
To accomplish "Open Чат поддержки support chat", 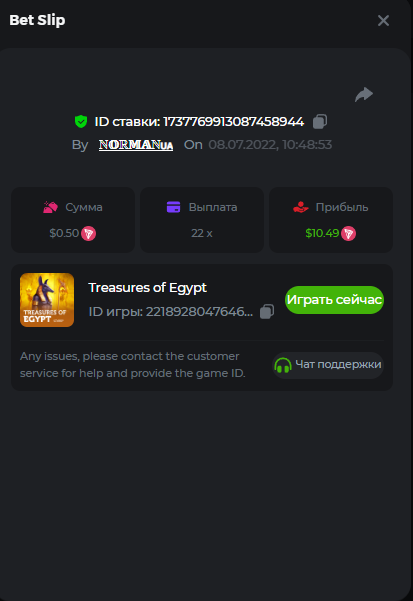I will 328,365.
